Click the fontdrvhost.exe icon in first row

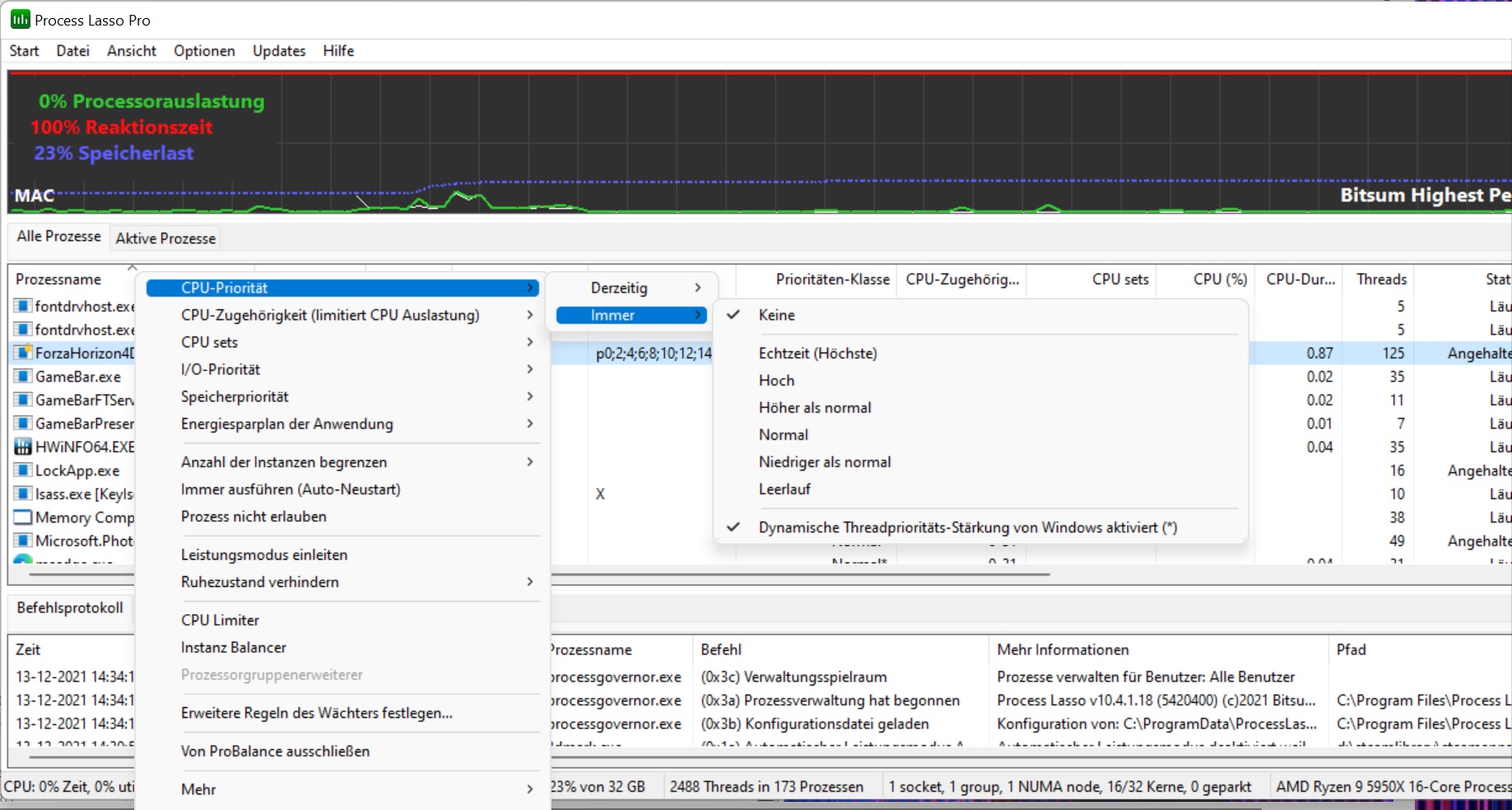(x=23, y=306)
